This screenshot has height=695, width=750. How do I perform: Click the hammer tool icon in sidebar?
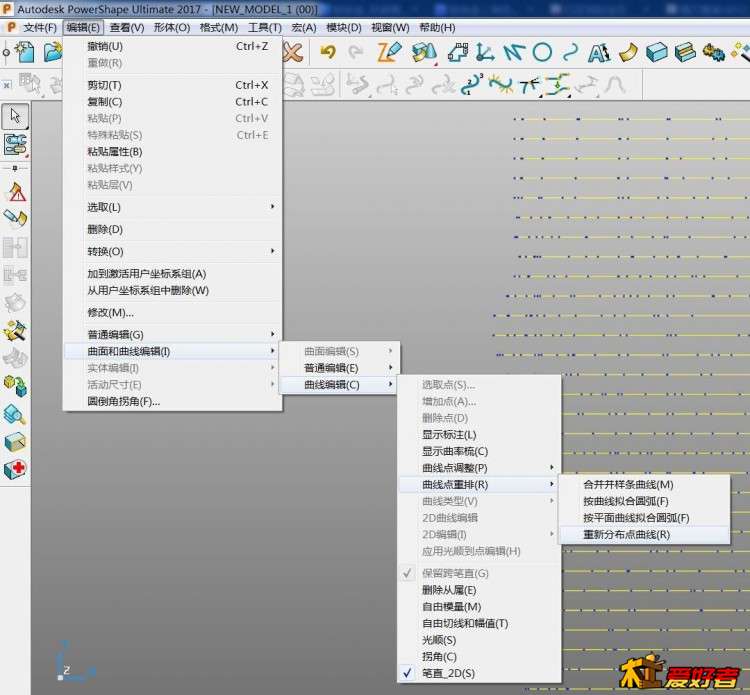pos(15,331)
